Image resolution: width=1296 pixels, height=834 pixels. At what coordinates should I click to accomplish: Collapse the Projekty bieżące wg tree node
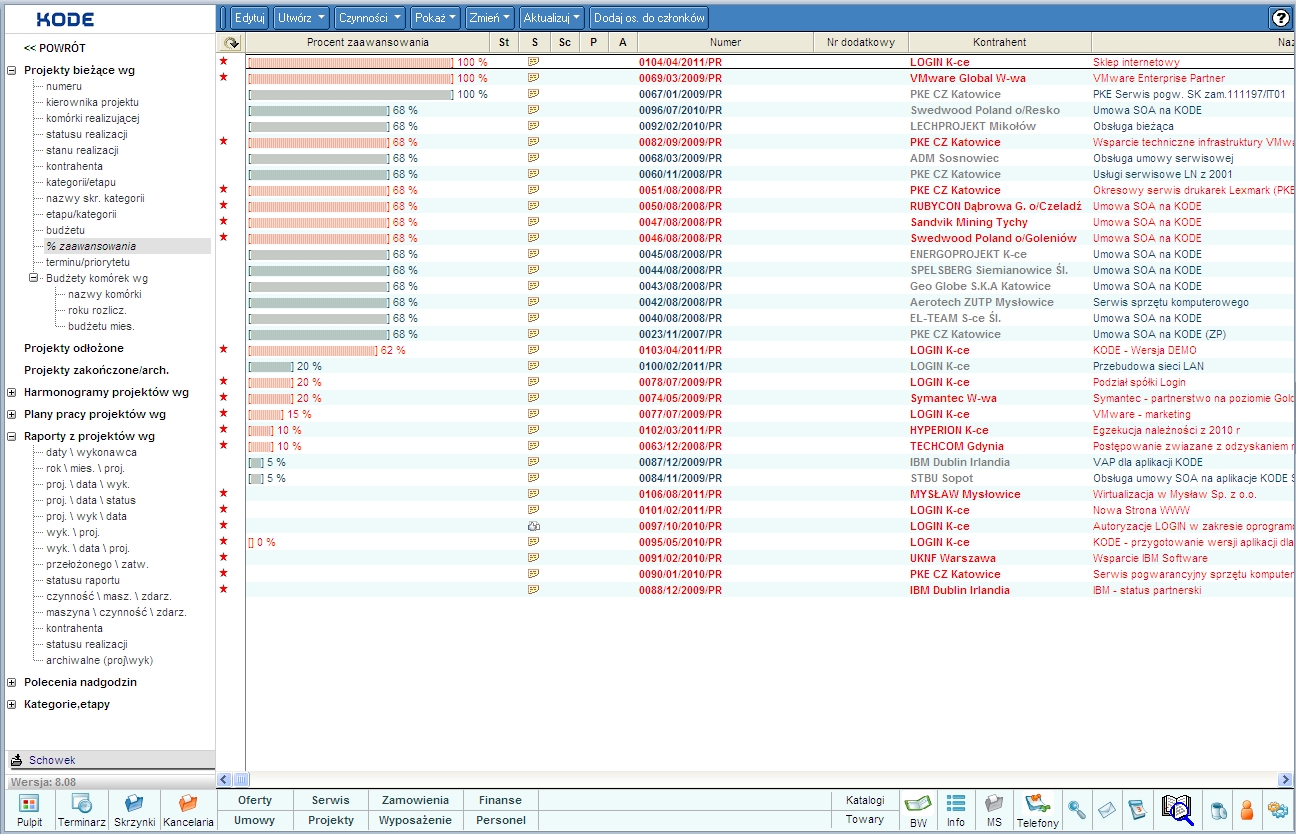click(12, 70)
